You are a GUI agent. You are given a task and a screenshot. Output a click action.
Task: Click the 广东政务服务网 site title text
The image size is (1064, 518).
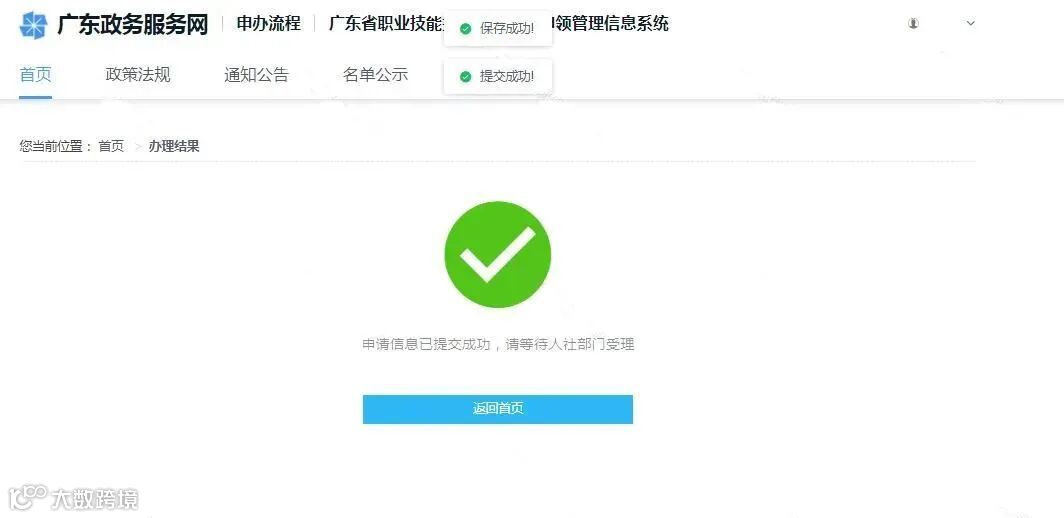click(132, 24)
